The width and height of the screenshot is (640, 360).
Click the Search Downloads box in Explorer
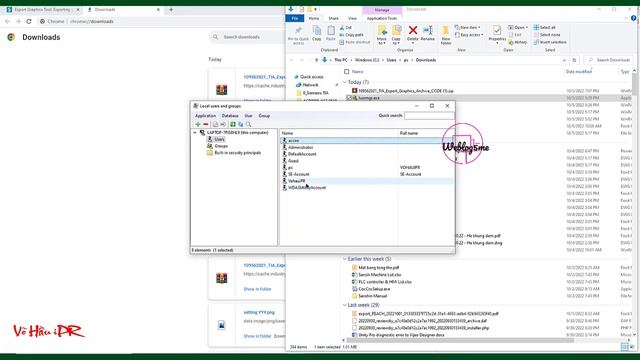click(609, 60)
